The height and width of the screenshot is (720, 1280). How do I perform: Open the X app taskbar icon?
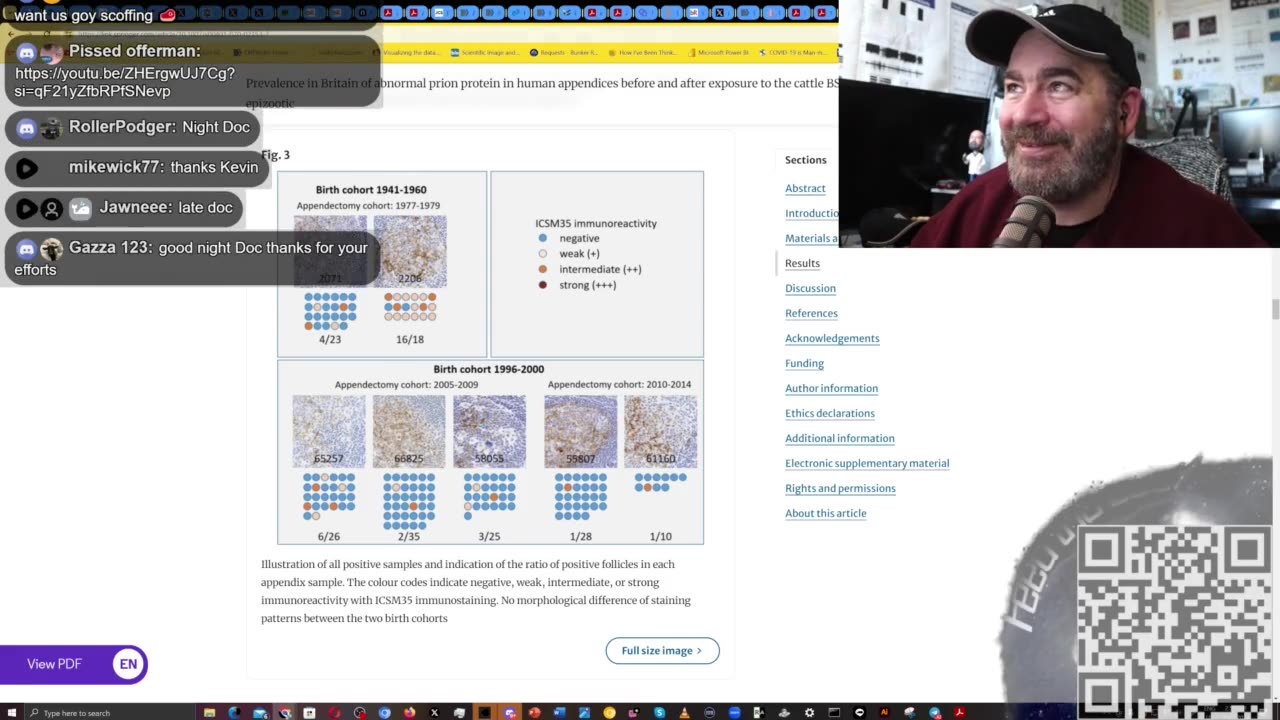point(434,713)
